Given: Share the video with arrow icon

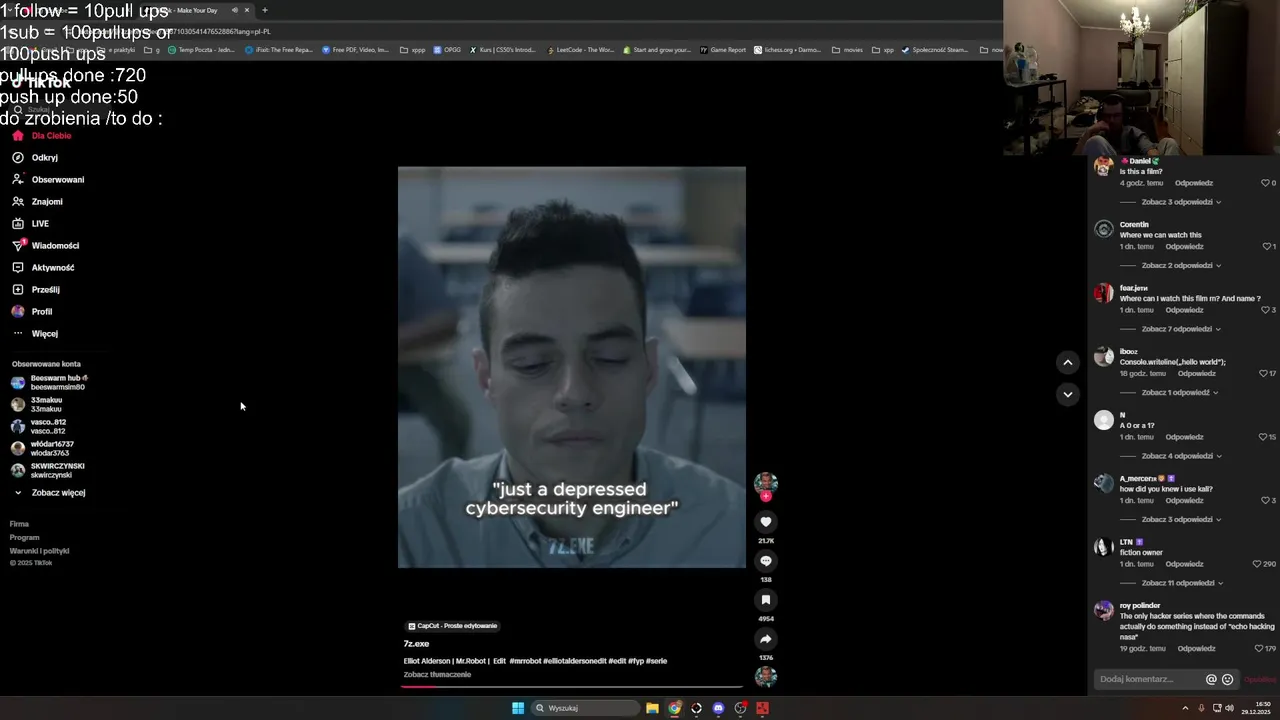Looking at the screenshot, I should coord(766,639).
